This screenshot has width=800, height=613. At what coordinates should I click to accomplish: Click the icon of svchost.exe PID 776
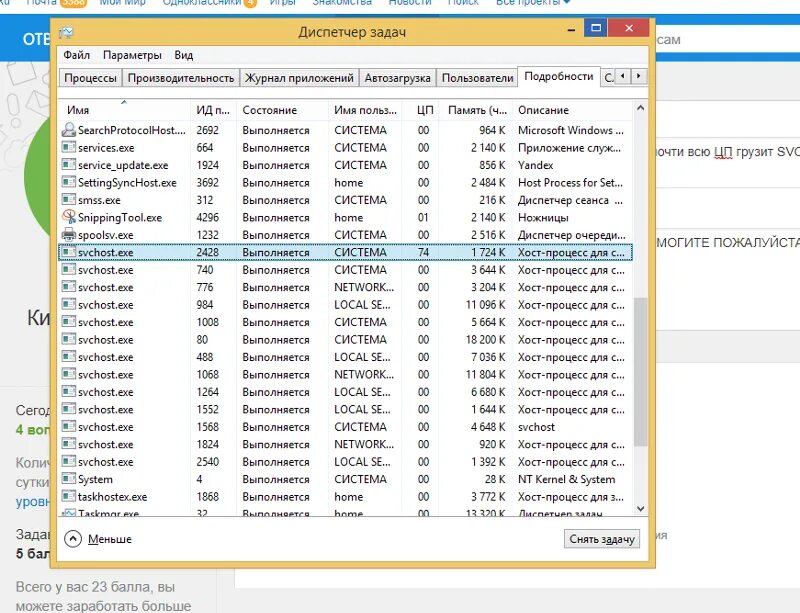(68, 287)
